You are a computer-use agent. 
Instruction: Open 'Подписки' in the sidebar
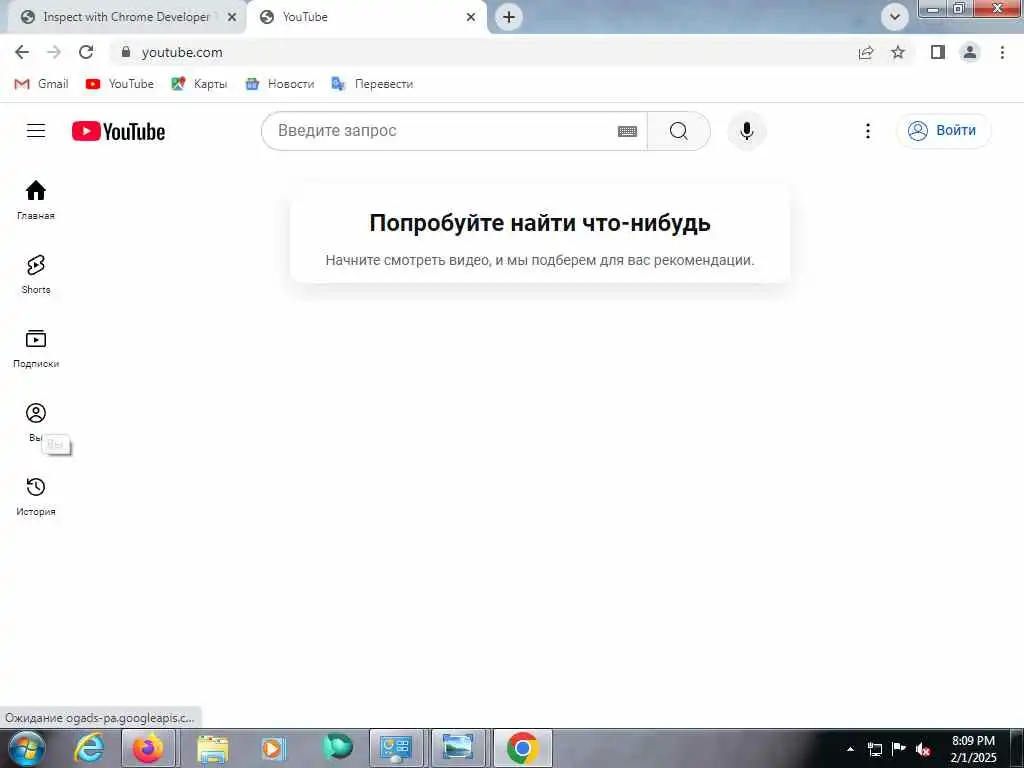tap(36, 348)
